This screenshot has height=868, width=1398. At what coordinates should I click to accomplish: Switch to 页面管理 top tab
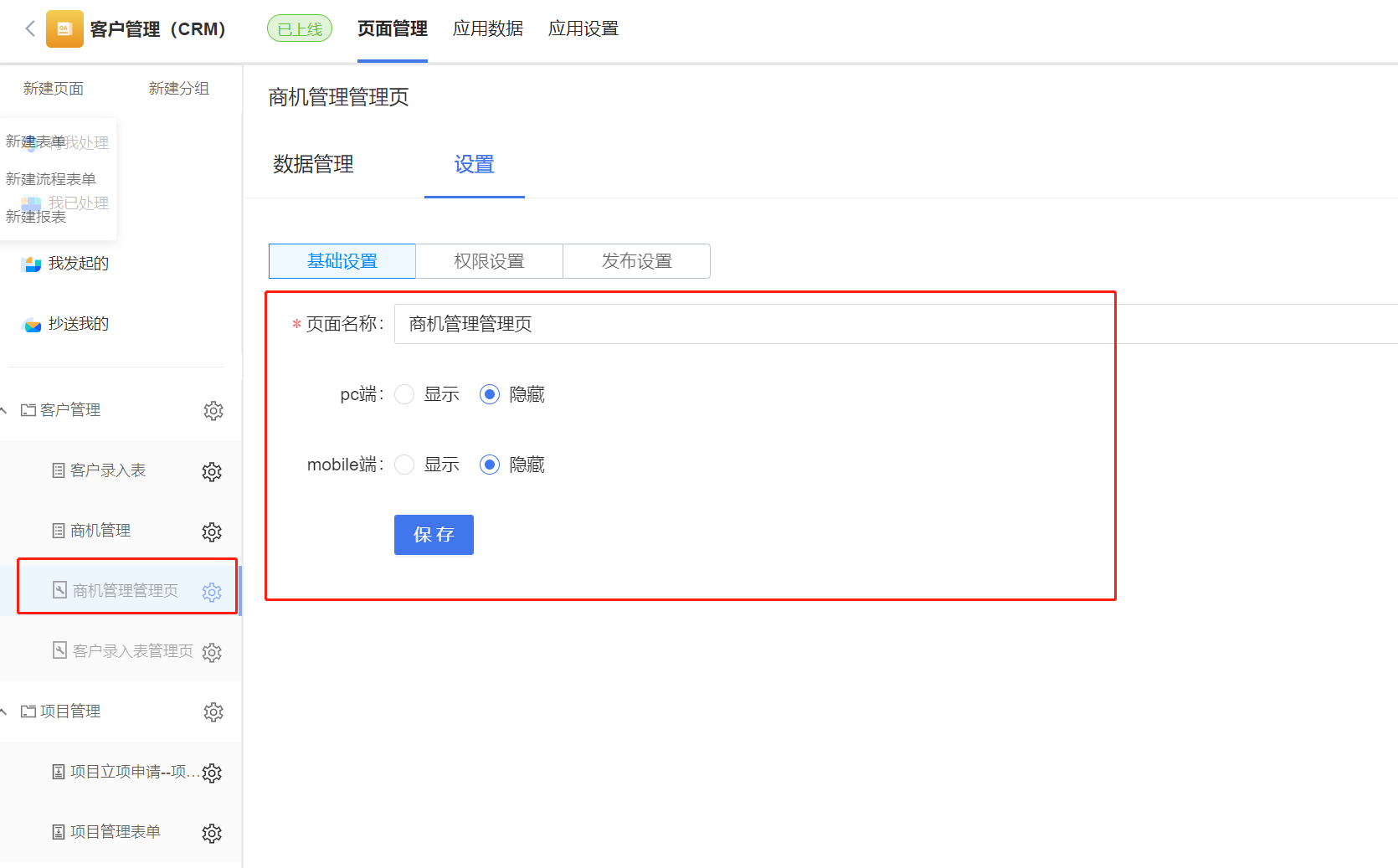[x=393, y=29]
